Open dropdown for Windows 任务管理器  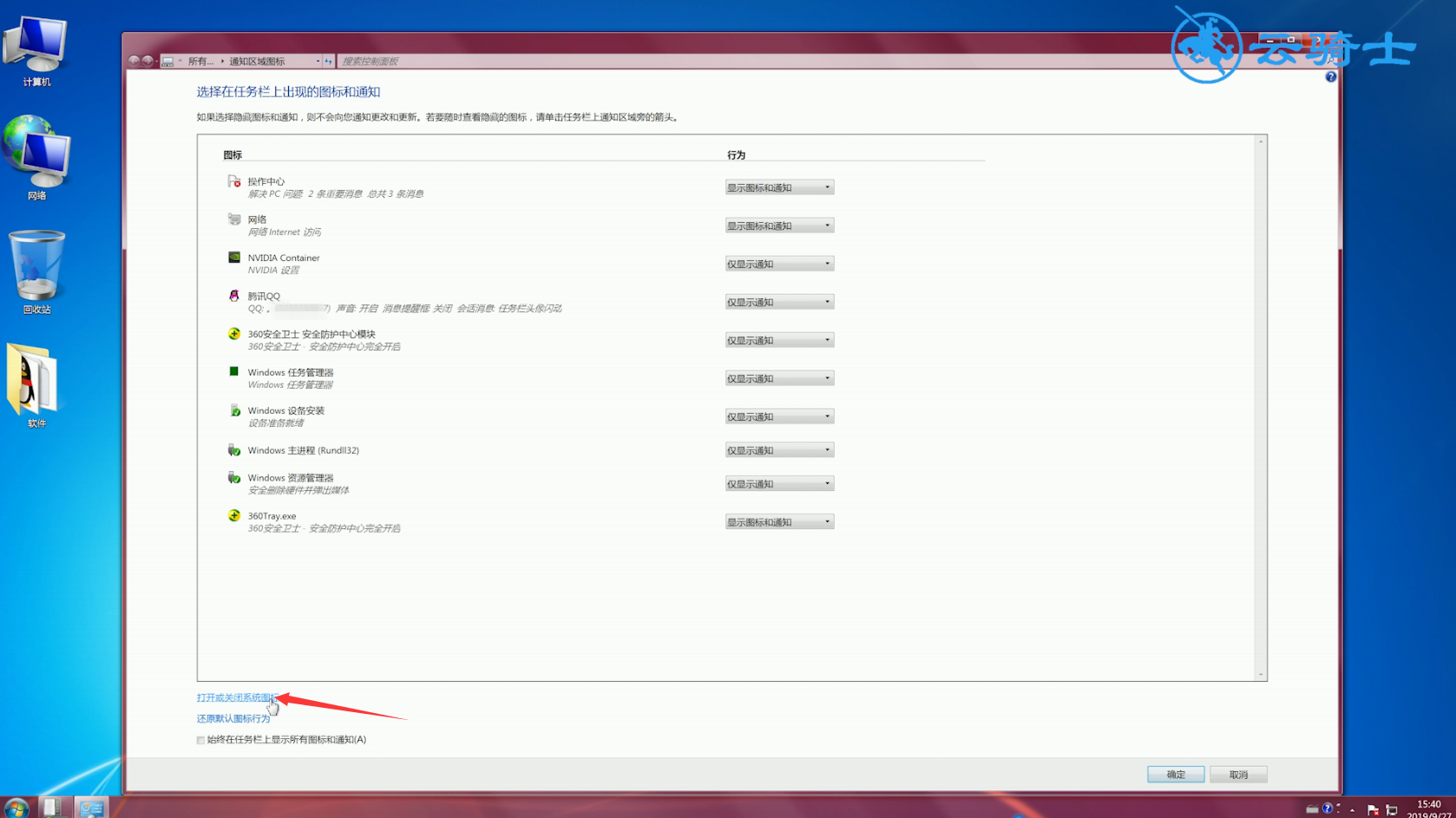coord(779,378)
